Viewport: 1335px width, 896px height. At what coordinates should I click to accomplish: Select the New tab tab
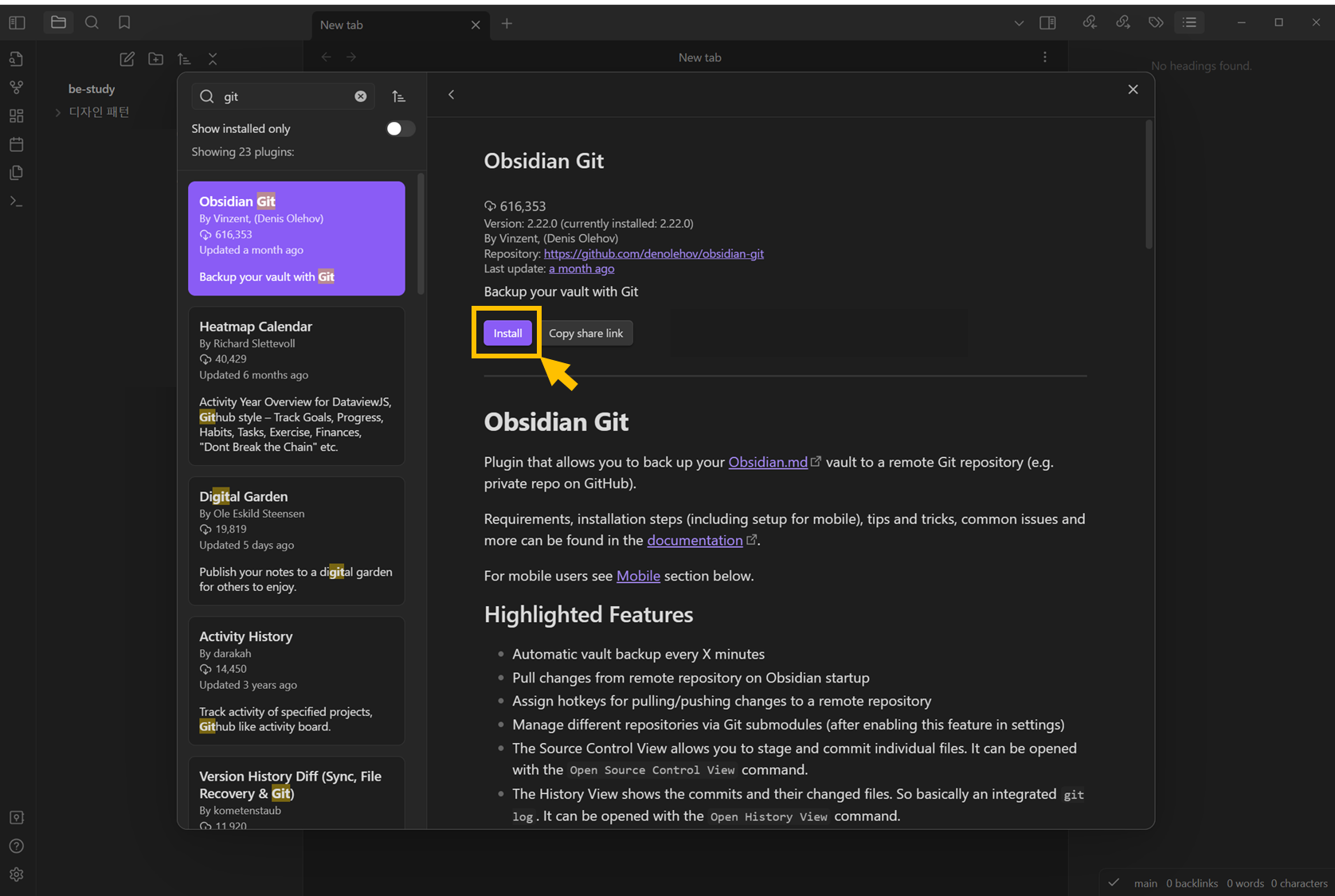401,25
